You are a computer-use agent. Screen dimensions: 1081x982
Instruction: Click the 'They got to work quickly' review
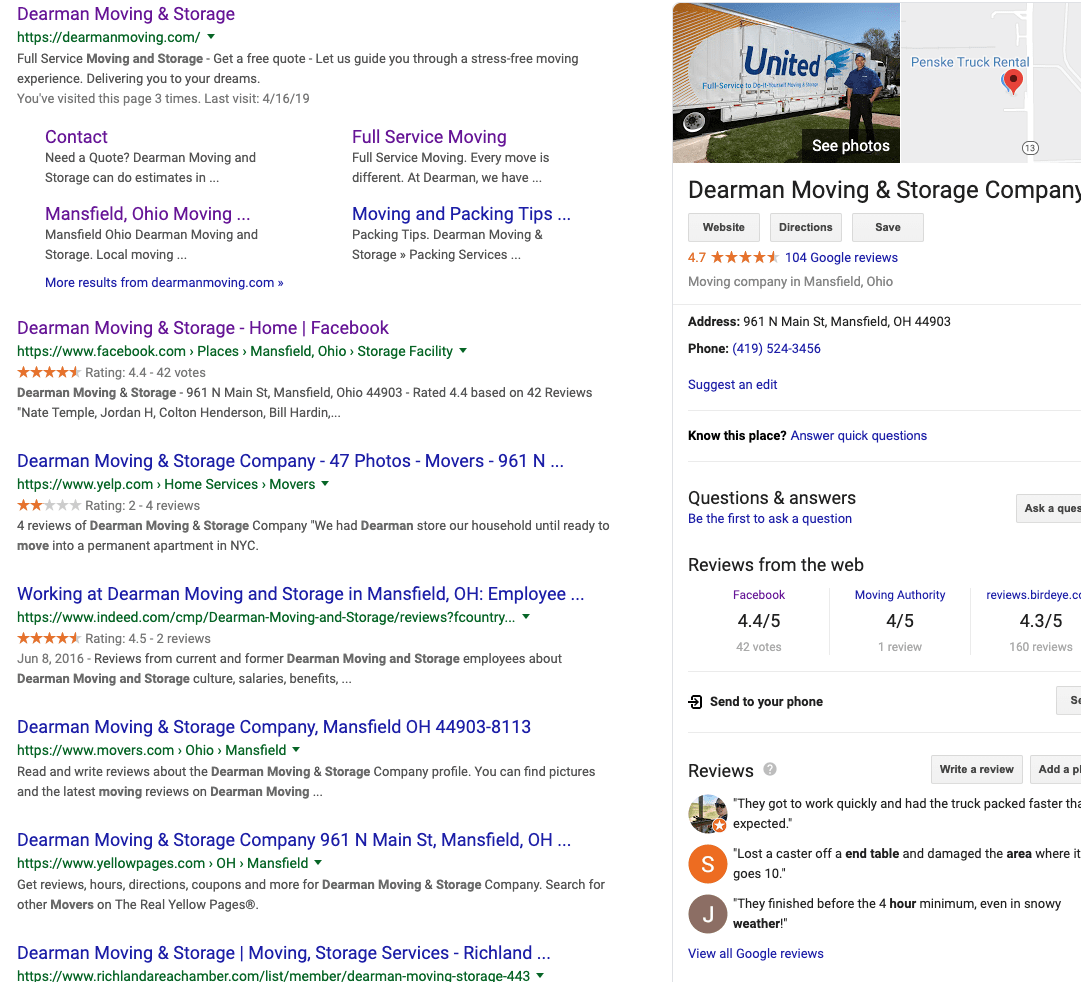(907, 814)
